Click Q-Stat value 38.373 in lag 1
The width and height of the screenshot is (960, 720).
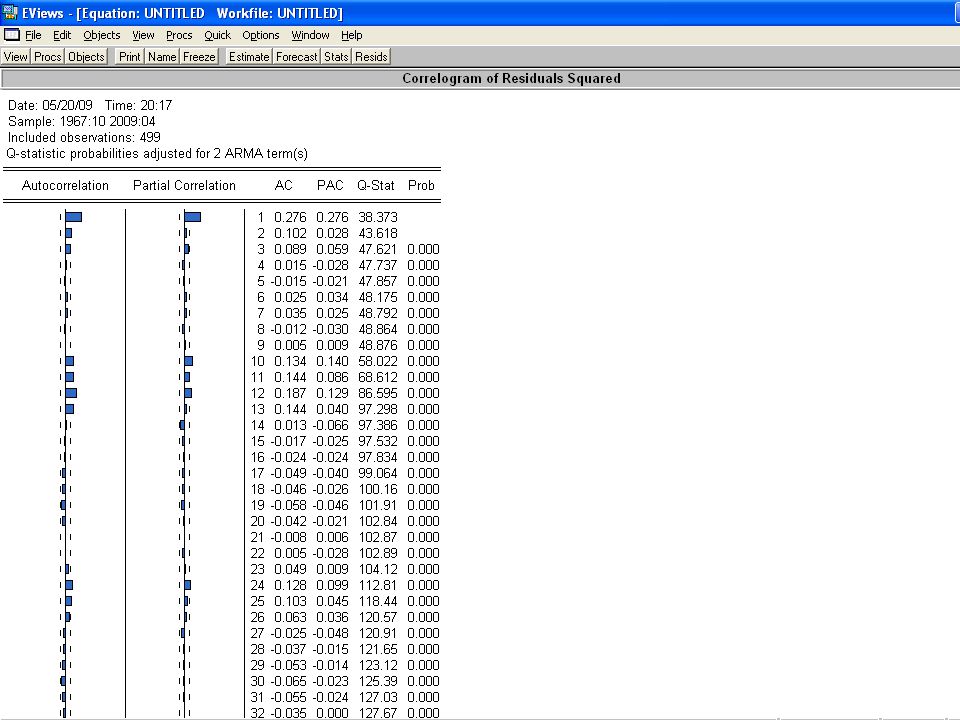pyautogui.click(x=378, y=217)
